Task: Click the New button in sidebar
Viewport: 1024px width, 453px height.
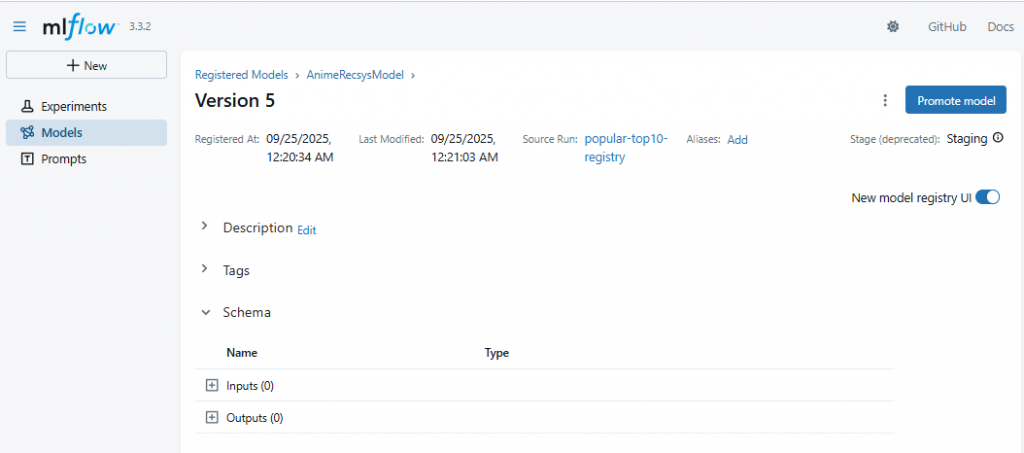Action: (86, 65)
